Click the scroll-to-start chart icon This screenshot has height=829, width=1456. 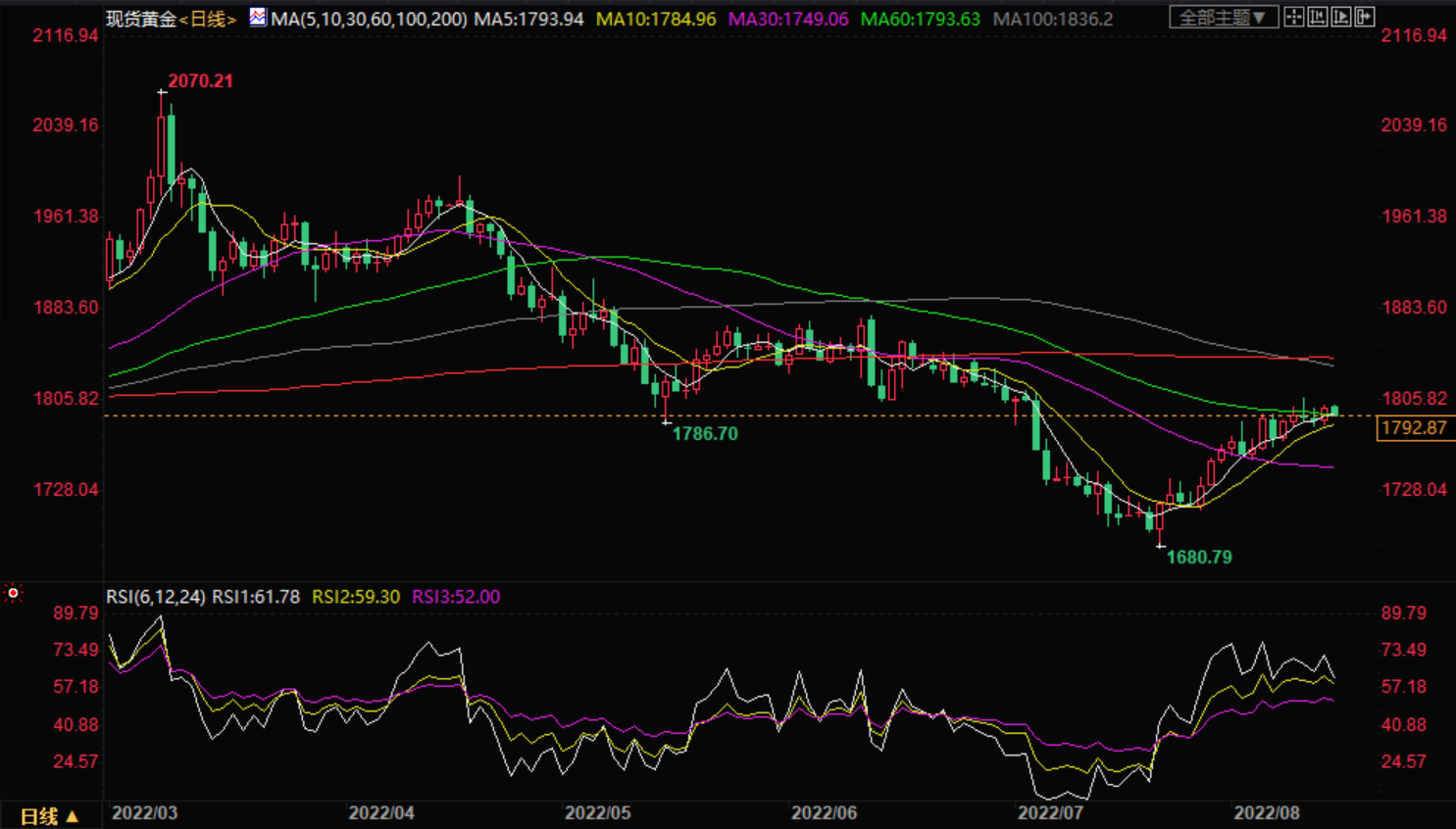pyautogui.click(x=1318, y=17)
